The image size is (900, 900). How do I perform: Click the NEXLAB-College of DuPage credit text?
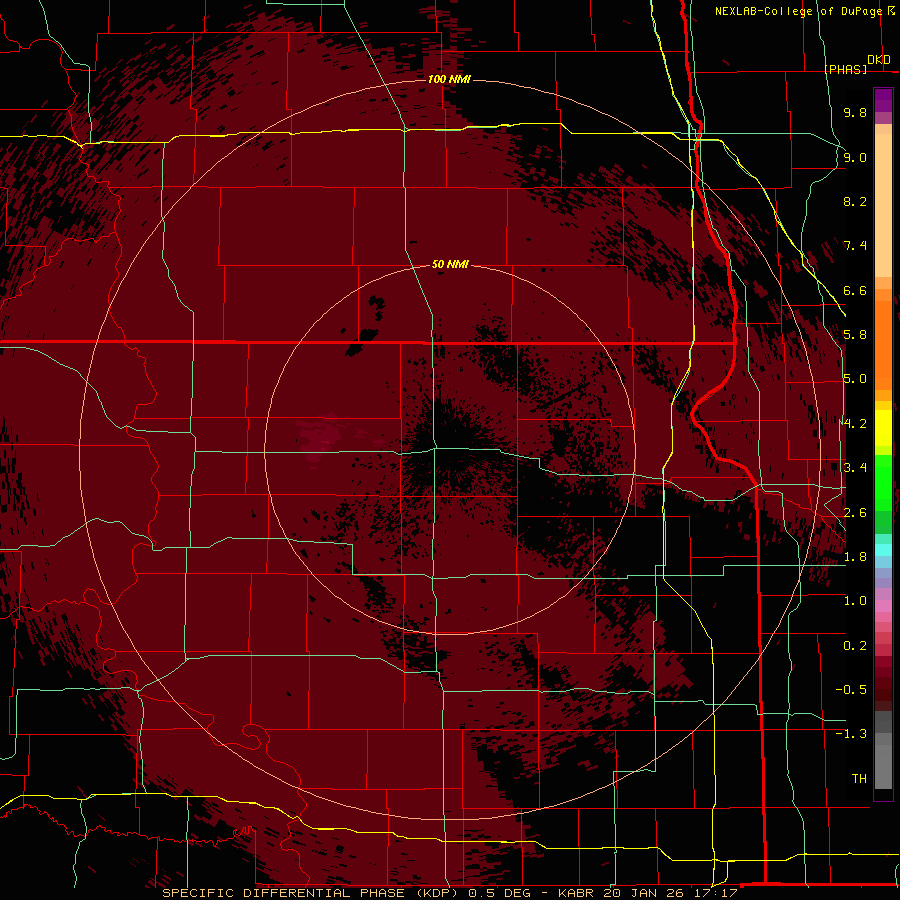pos(800,11)
